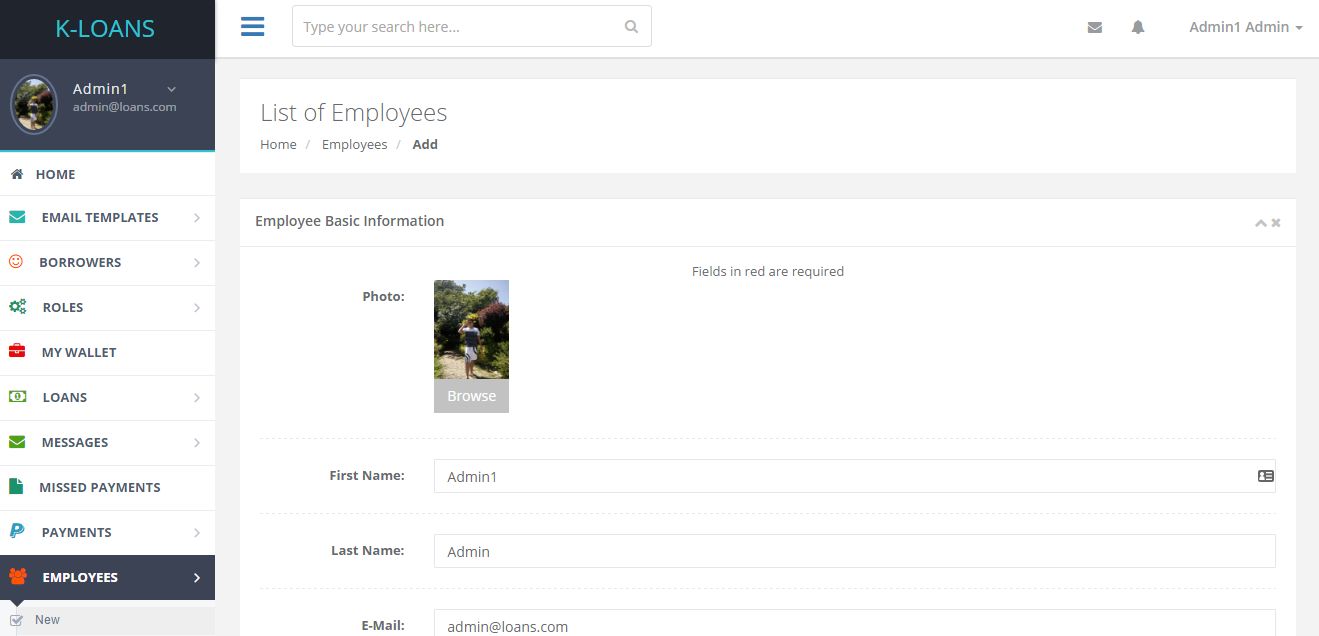Expand the Borrowers chevron
This screenshot has height=636, width=1319.
(x=197, y=263)
